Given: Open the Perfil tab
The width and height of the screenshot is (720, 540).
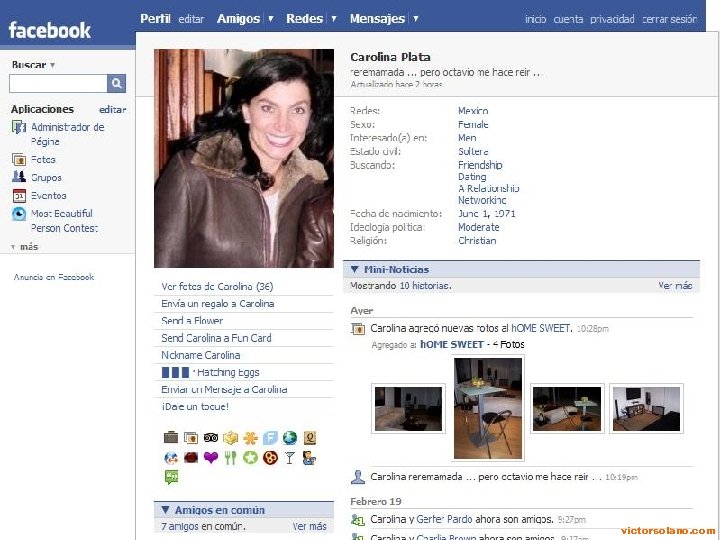Looking at the screenshot, I should pyautogui.click(x=155, y=18).
